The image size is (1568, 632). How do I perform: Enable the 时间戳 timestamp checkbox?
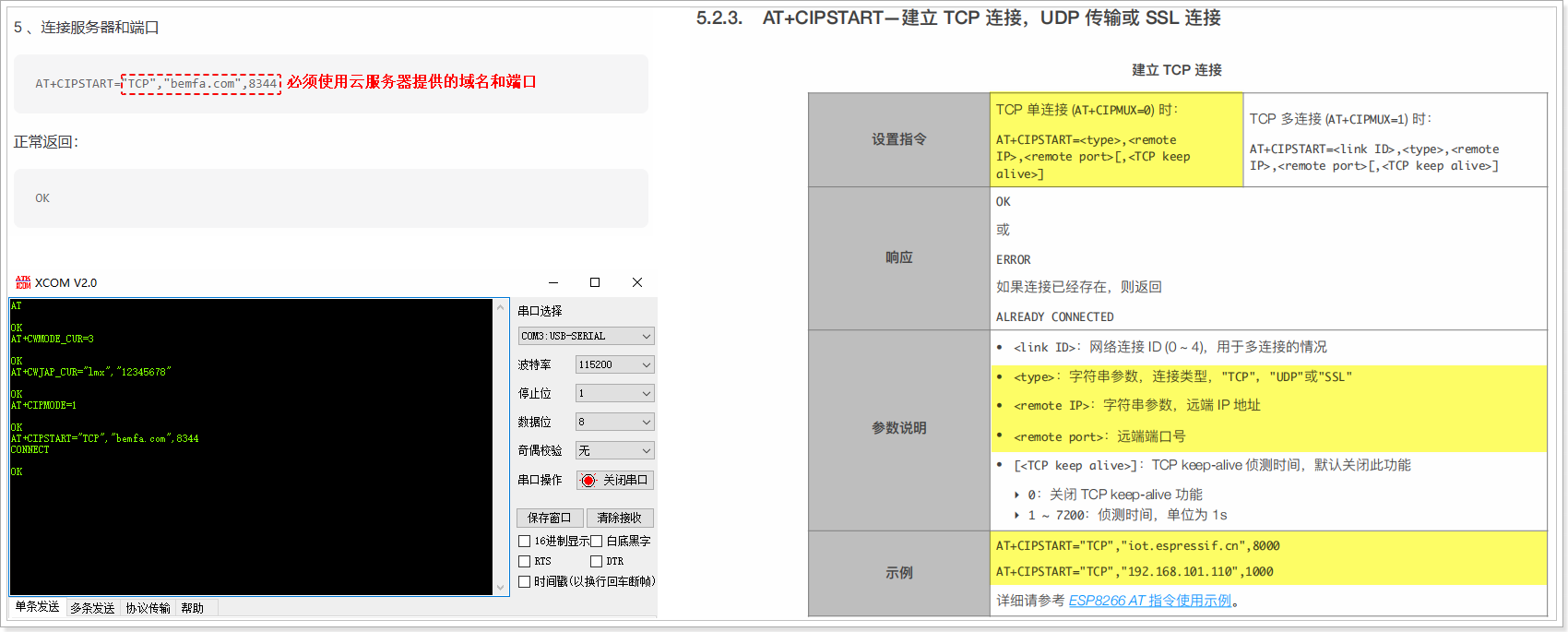click(x=524, y=581)
